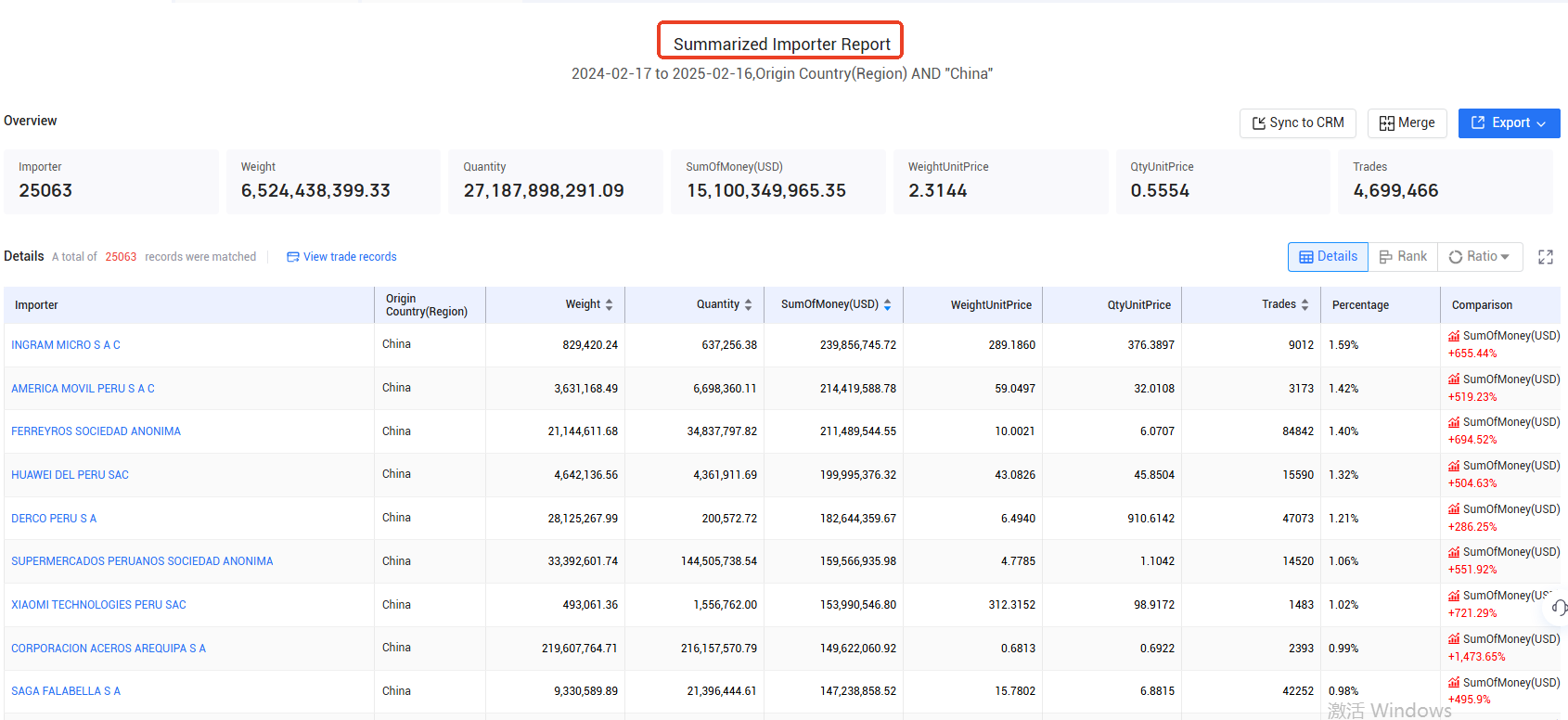
Task: Click the Merge grid icon
Action: coord(1387,123)
